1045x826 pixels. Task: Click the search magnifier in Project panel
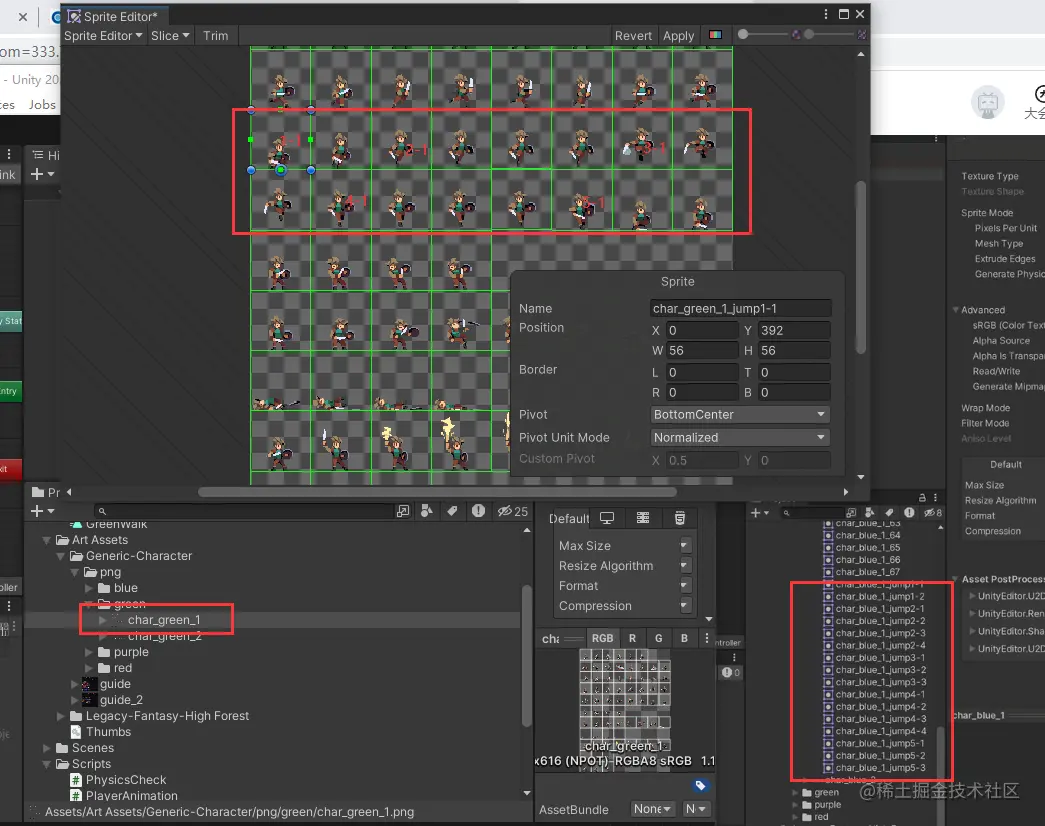[102, 511]
